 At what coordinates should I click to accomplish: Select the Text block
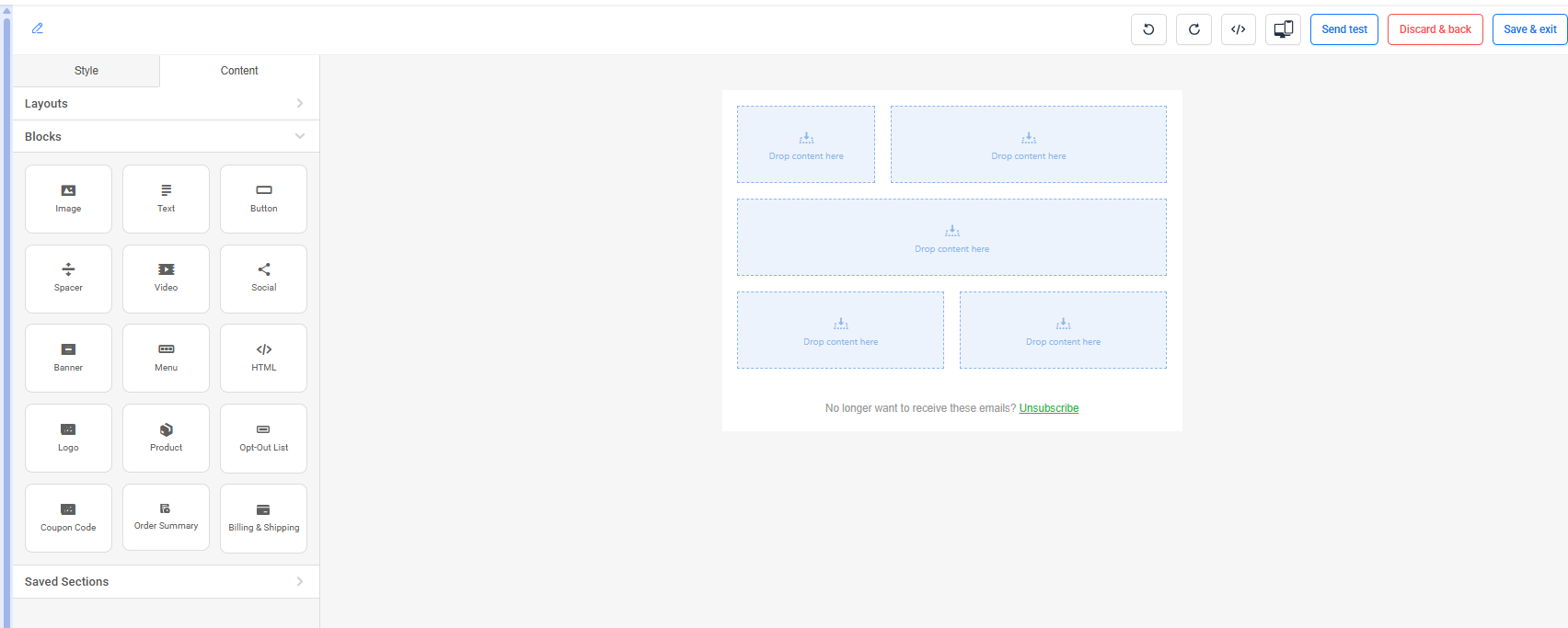click(x=166, y=199)
